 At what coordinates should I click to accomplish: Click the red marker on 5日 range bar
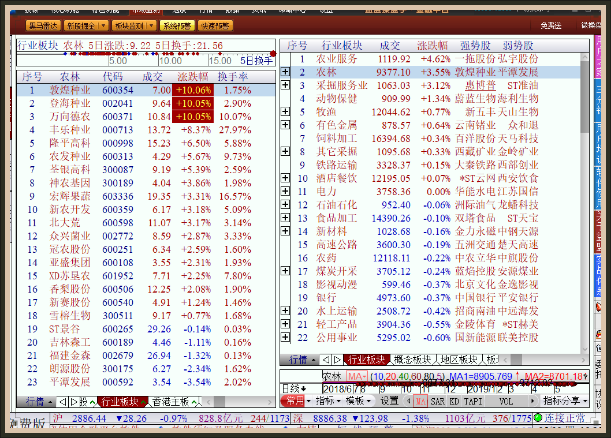[273, 53]
